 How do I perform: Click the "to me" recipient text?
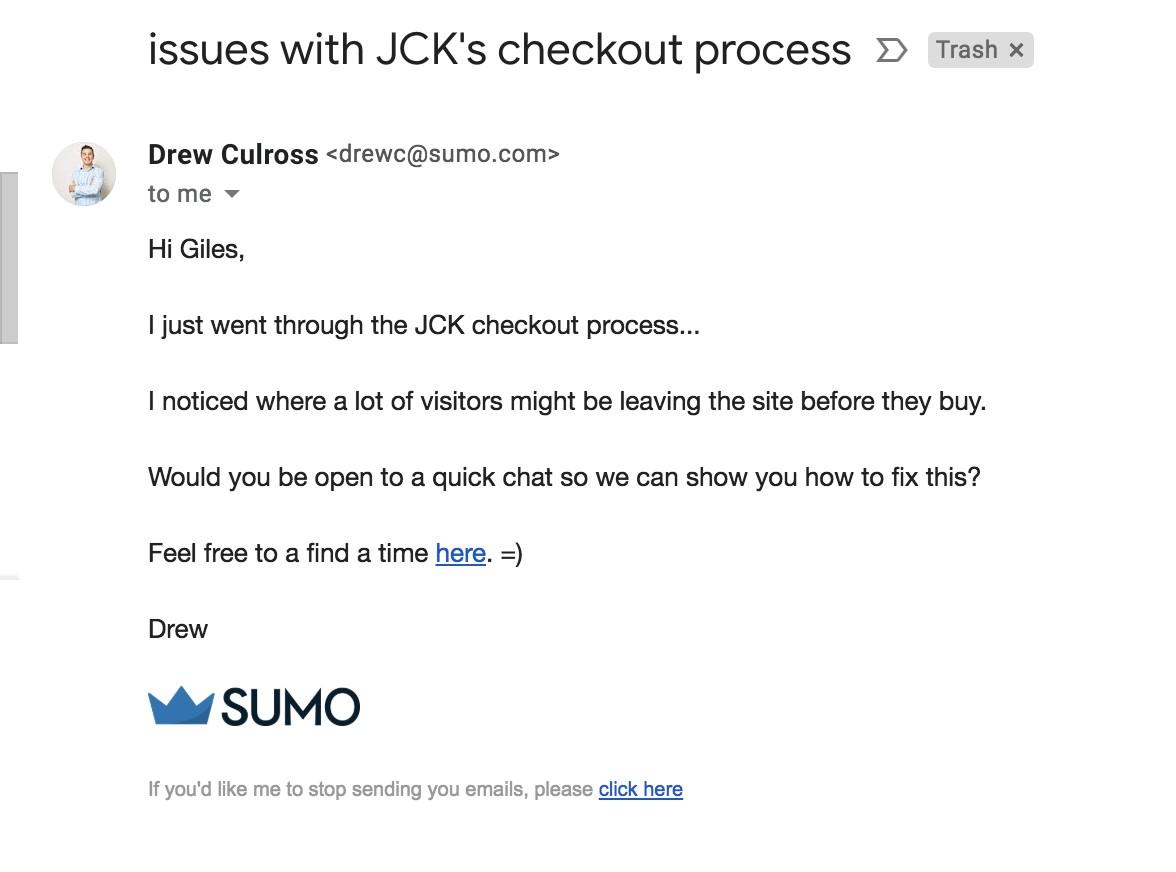pyautogui.click(x=180, y=194)
